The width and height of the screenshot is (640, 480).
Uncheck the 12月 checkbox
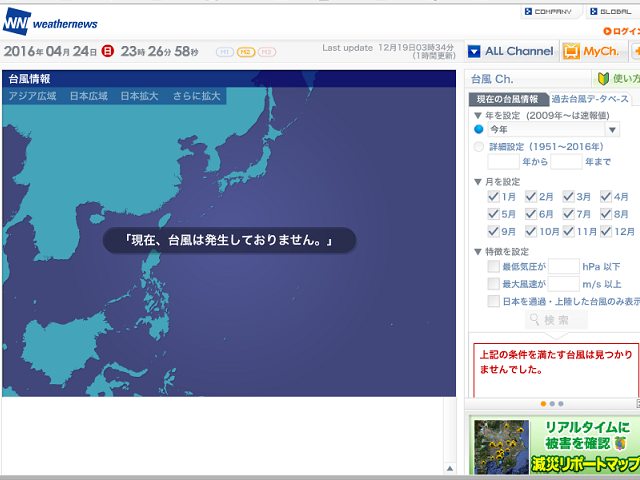click(x=606, y=231)
